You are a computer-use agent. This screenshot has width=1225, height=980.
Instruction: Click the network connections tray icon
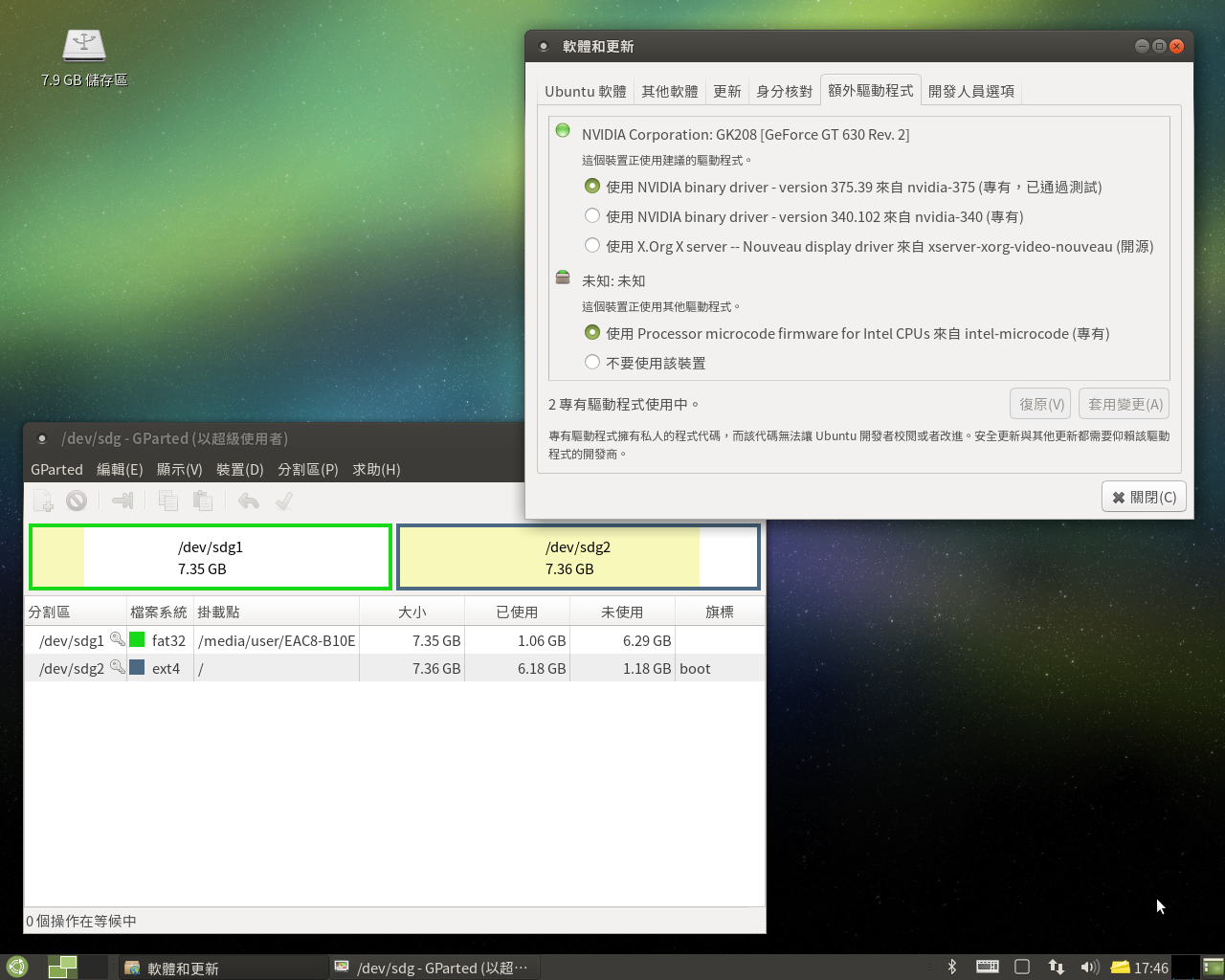[1057, 967]
